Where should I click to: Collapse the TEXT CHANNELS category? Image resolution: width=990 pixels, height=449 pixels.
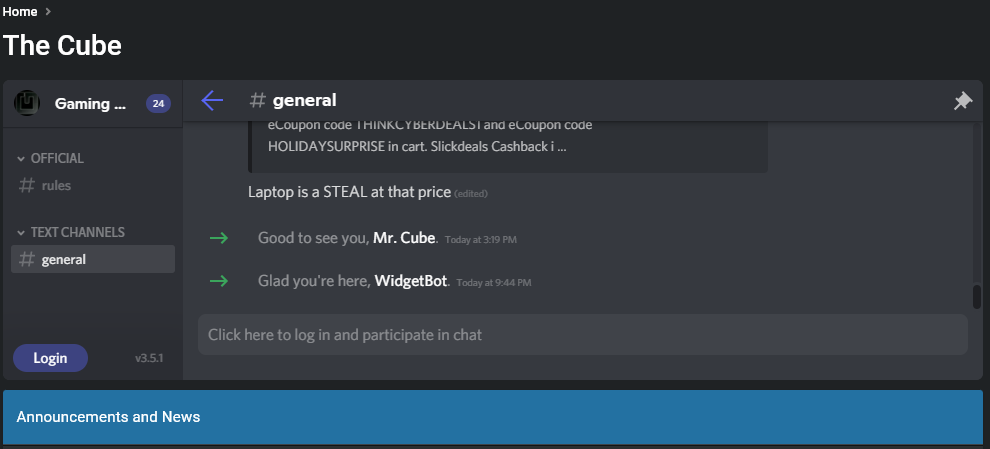click(71, 232)
